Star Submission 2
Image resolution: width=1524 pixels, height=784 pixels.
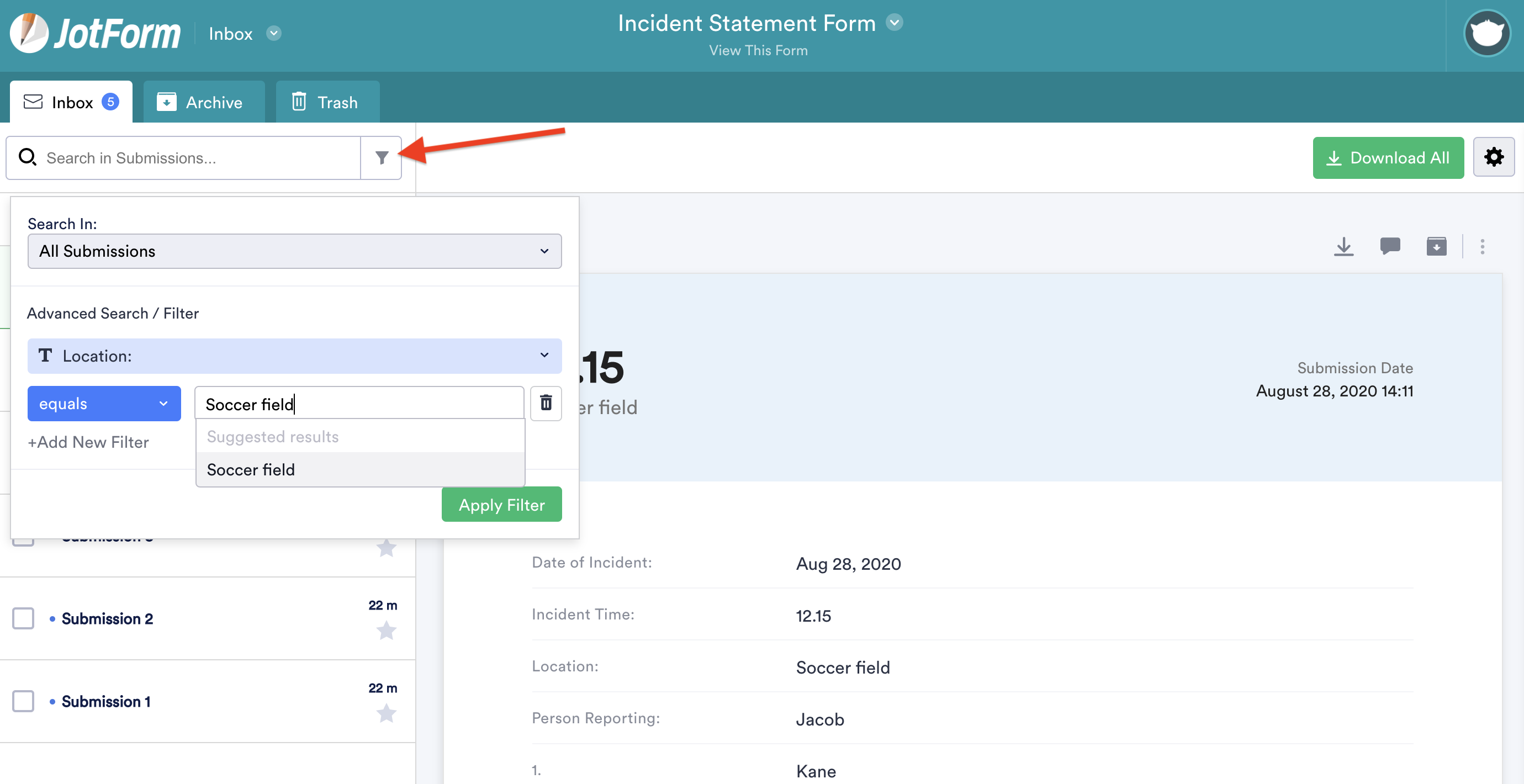[387, 631]
